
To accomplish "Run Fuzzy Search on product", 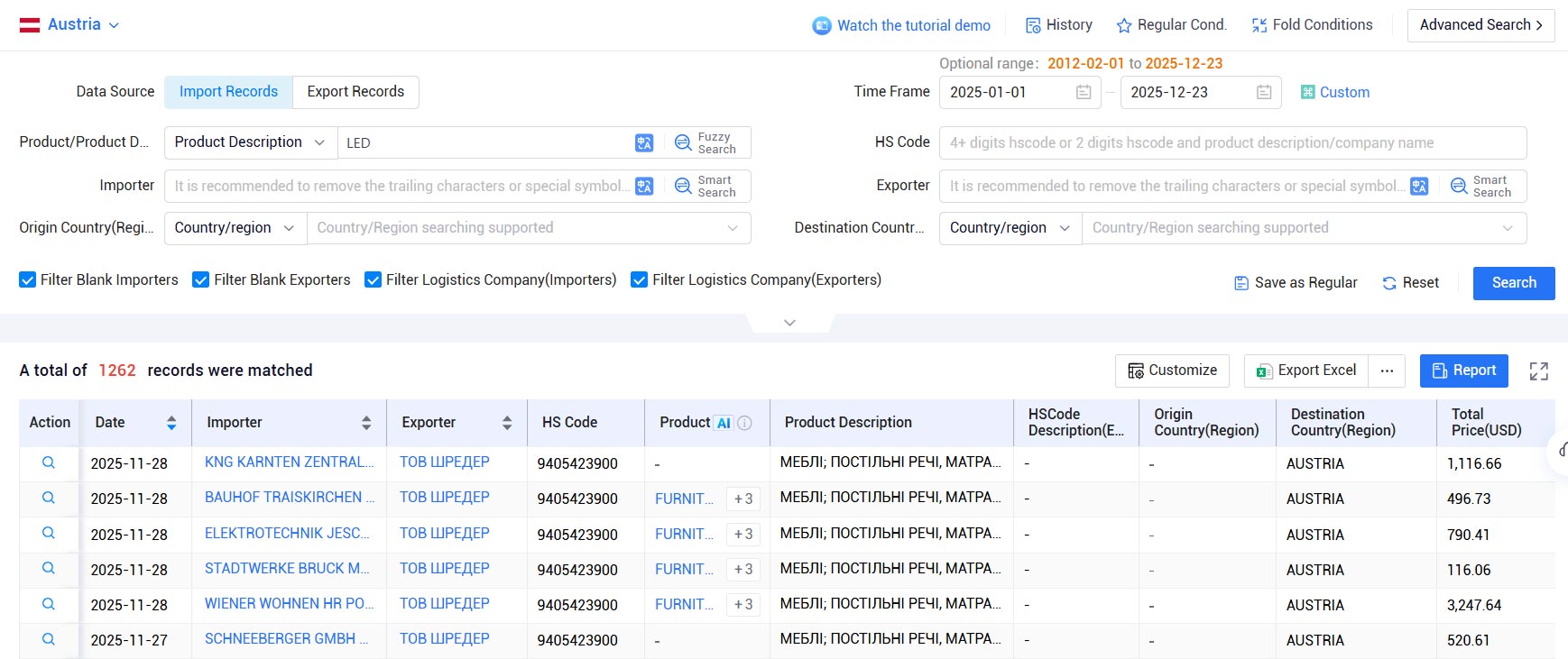I will [x=706, y=142].
